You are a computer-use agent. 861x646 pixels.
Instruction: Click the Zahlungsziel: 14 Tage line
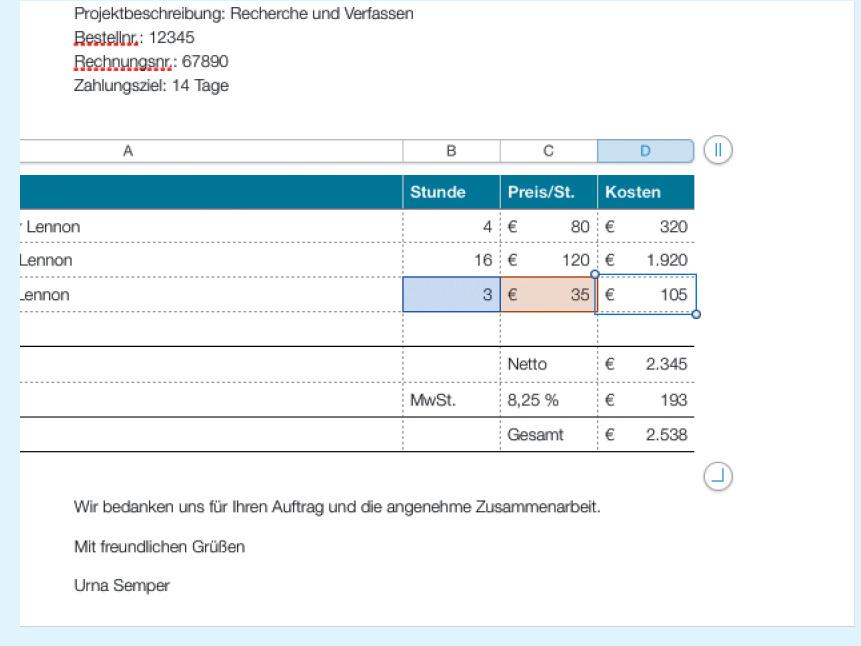pyautogui.click(x=151, y=86)
